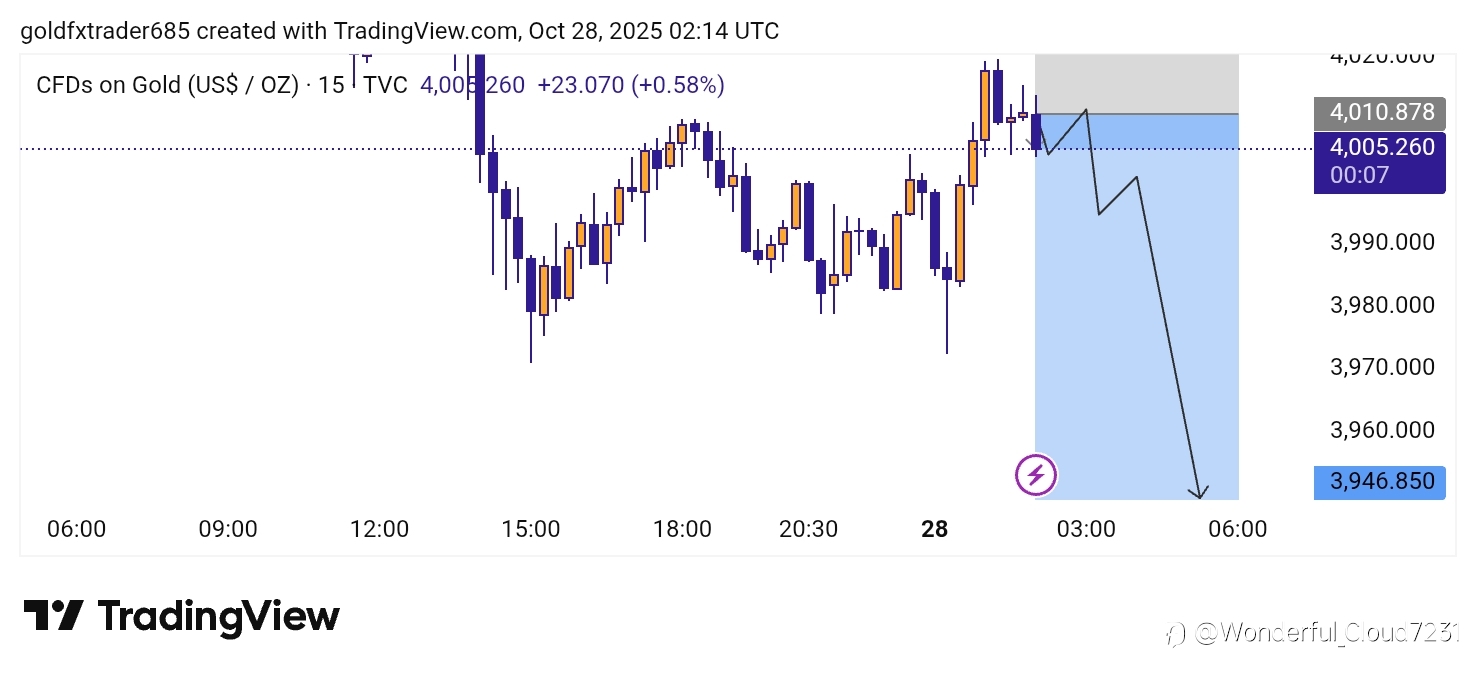1476x676 pixels.
Task: Click the gray 4,010.878 price label
Action: coord(1380,112)
